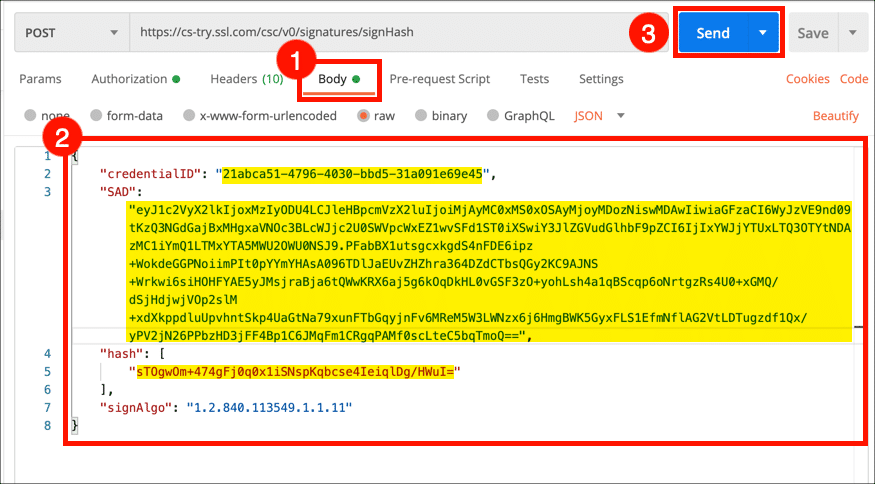Image resolution: width=875 pixels, height=484 pixels.
Task: Open the Send button dropdown arrow
Action: [x=763, y=33]
